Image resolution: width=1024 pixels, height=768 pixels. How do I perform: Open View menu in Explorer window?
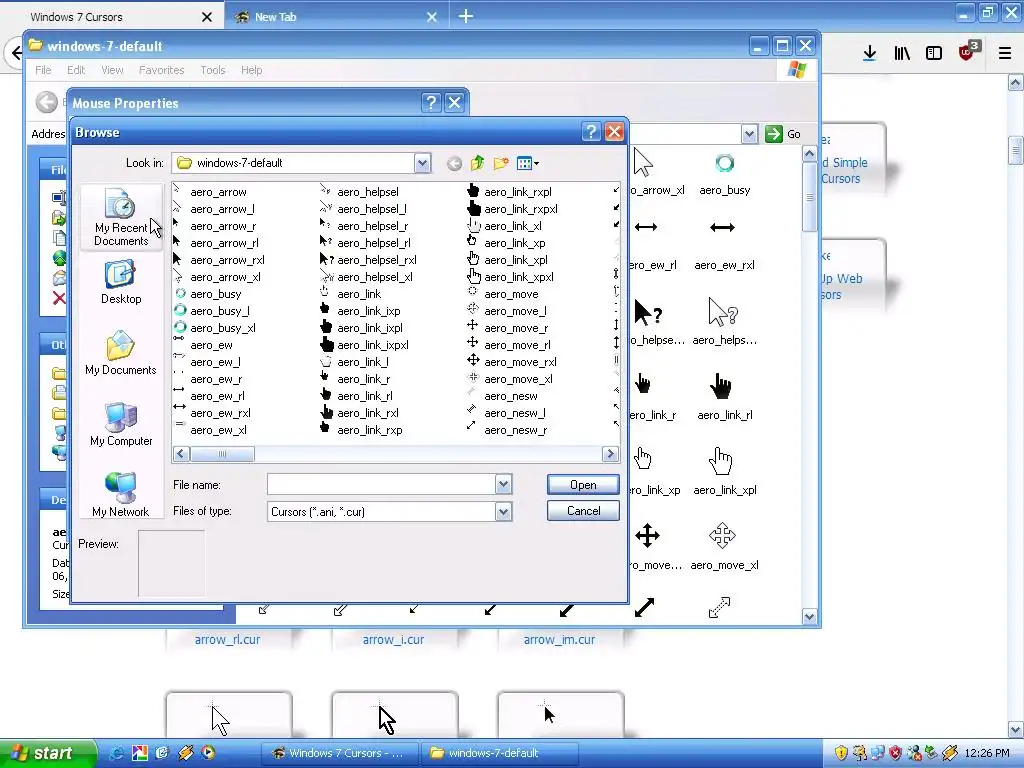112,70
